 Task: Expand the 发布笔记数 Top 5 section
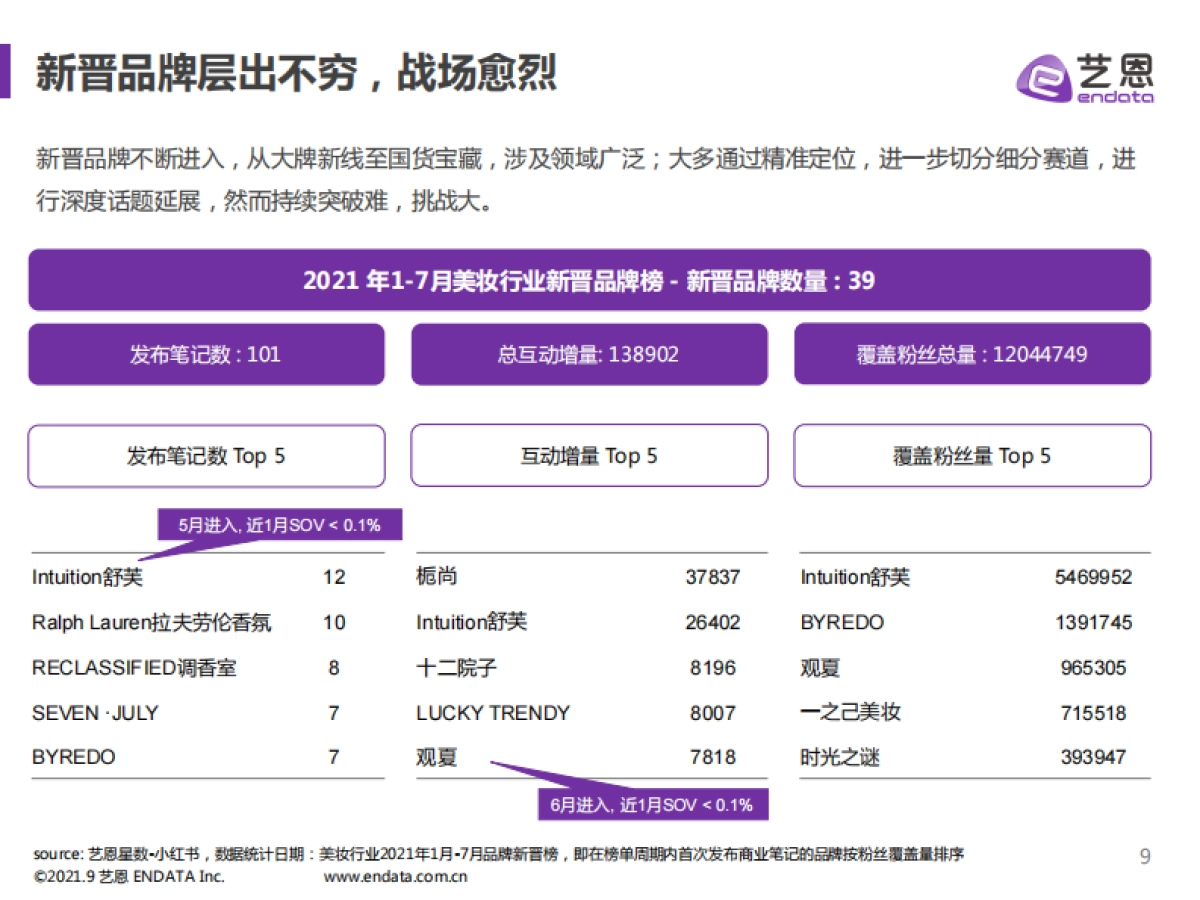205,455
